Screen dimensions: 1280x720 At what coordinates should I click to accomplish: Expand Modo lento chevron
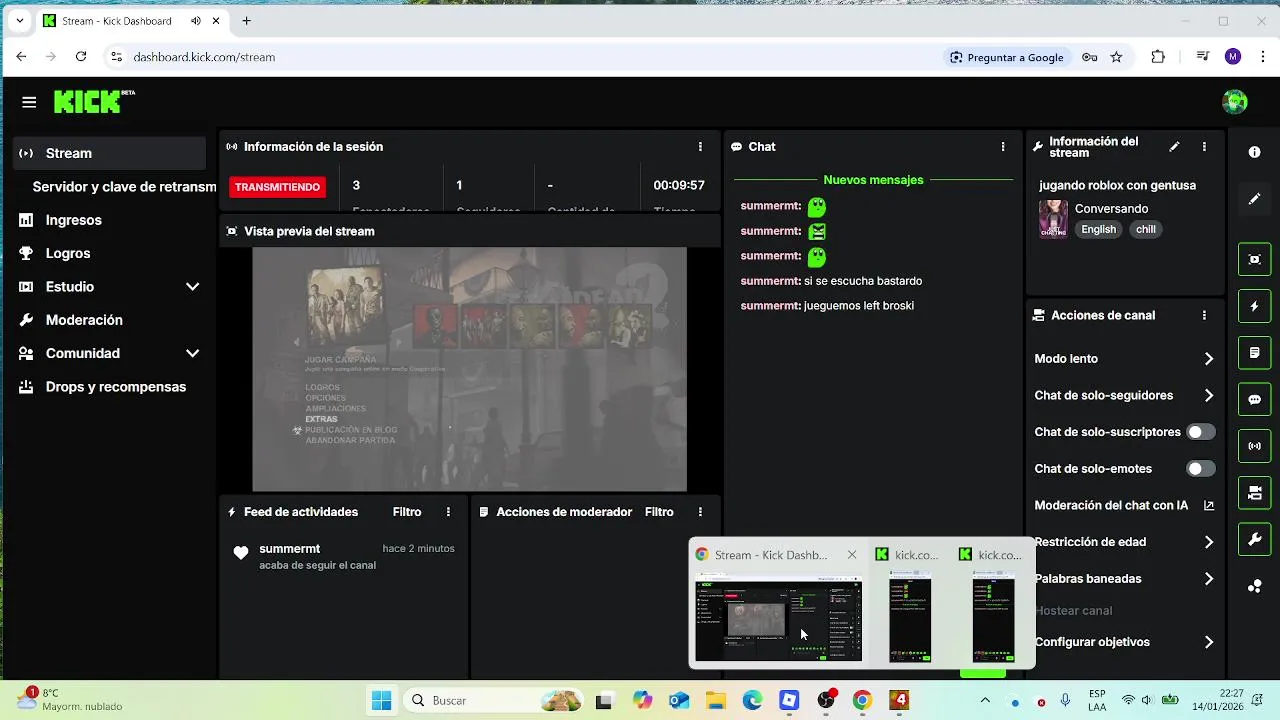click(x=1209, y=359)
